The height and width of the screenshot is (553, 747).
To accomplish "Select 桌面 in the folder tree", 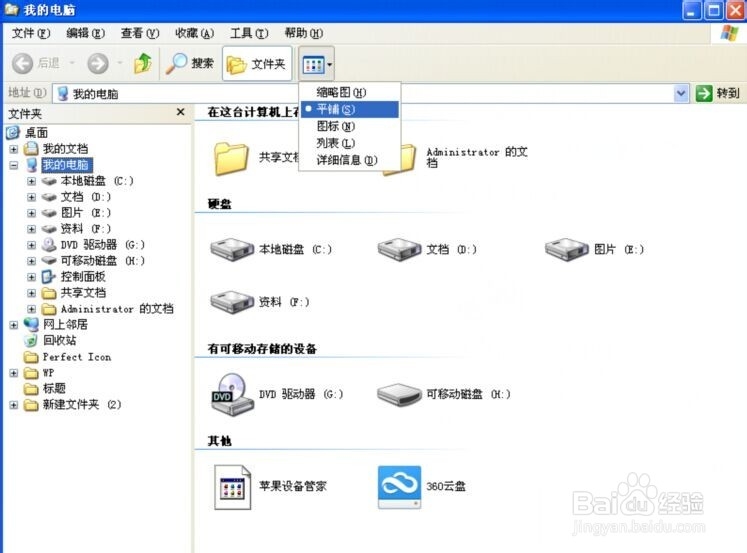I will [36, 132].
